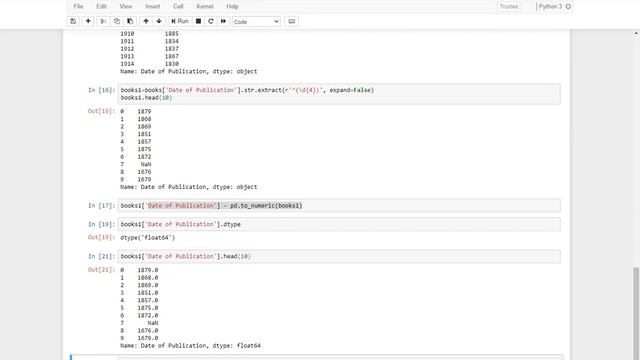Insert a cell below with plus icon
Screen dimensions: 640x360
pyautogui.click(x=88, y=21)
